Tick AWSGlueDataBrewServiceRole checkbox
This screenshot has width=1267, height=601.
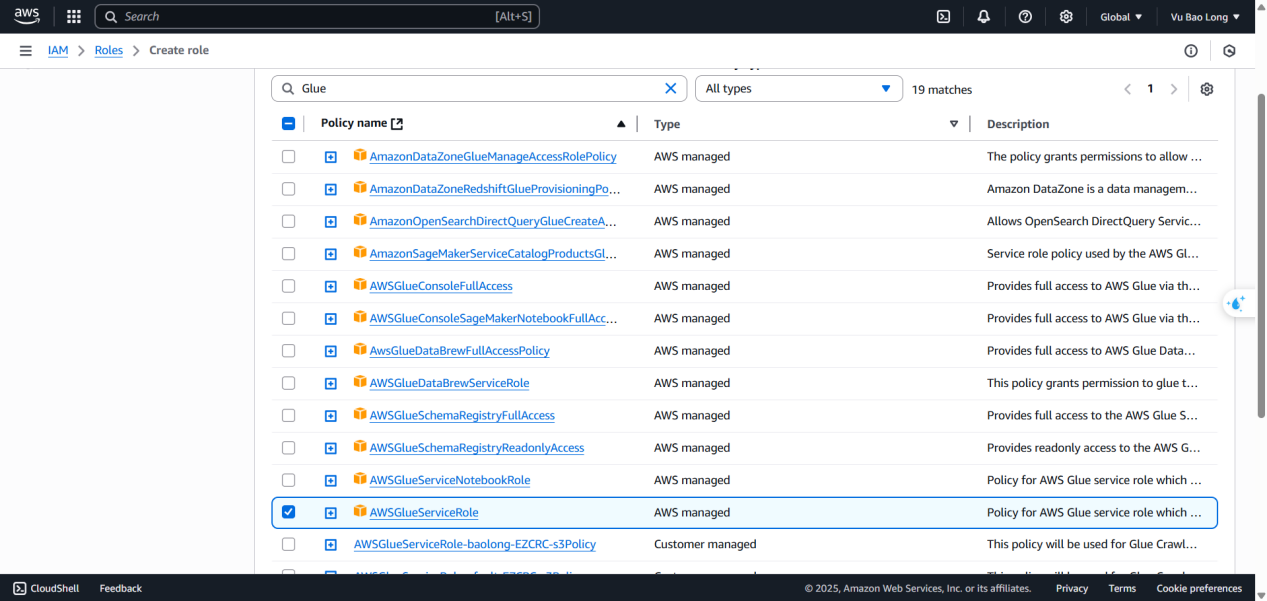pyautogui.click(x=289, y=383)
